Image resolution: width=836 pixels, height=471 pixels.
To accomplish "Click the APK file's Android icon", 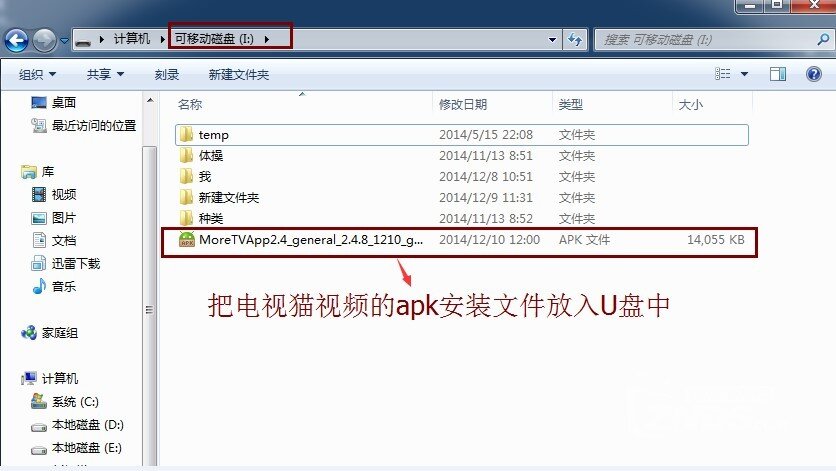I will (187, 240).
